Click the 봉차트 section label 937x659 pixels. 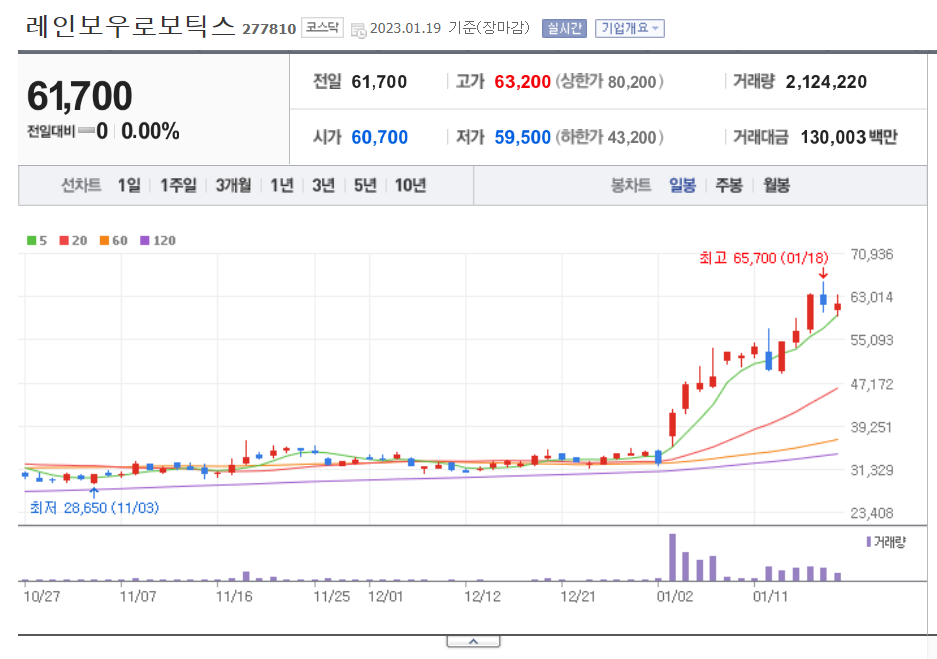click(x=630, y=185)
